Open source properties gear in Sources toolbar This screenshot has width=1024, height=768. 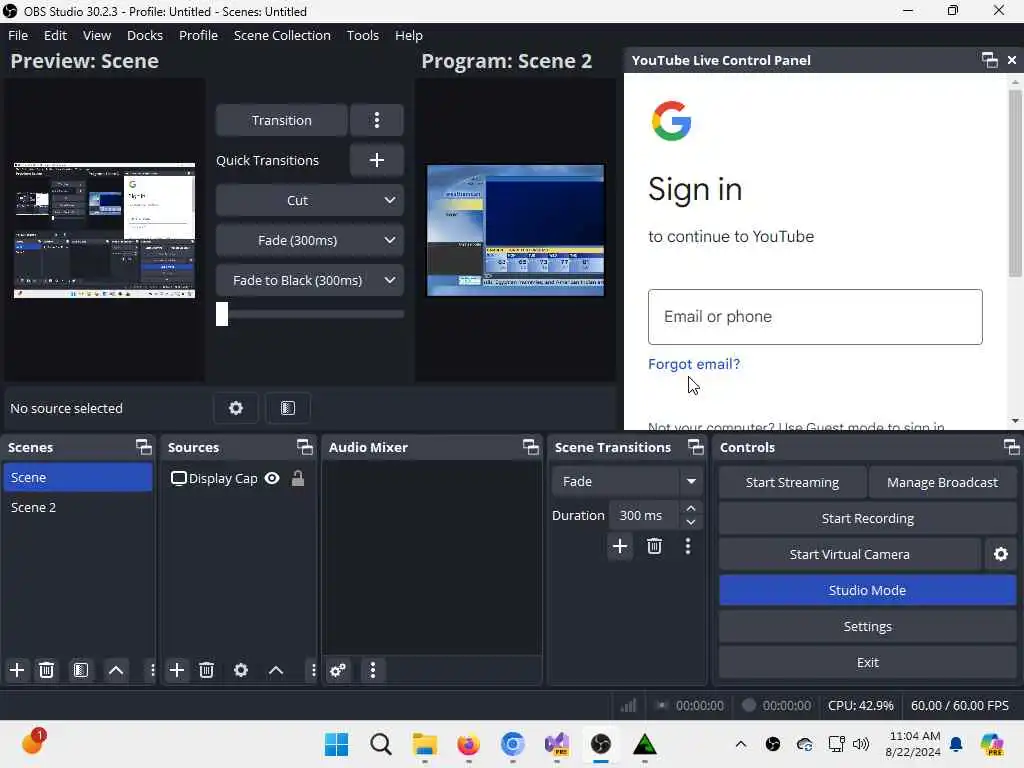coord(241,670)
